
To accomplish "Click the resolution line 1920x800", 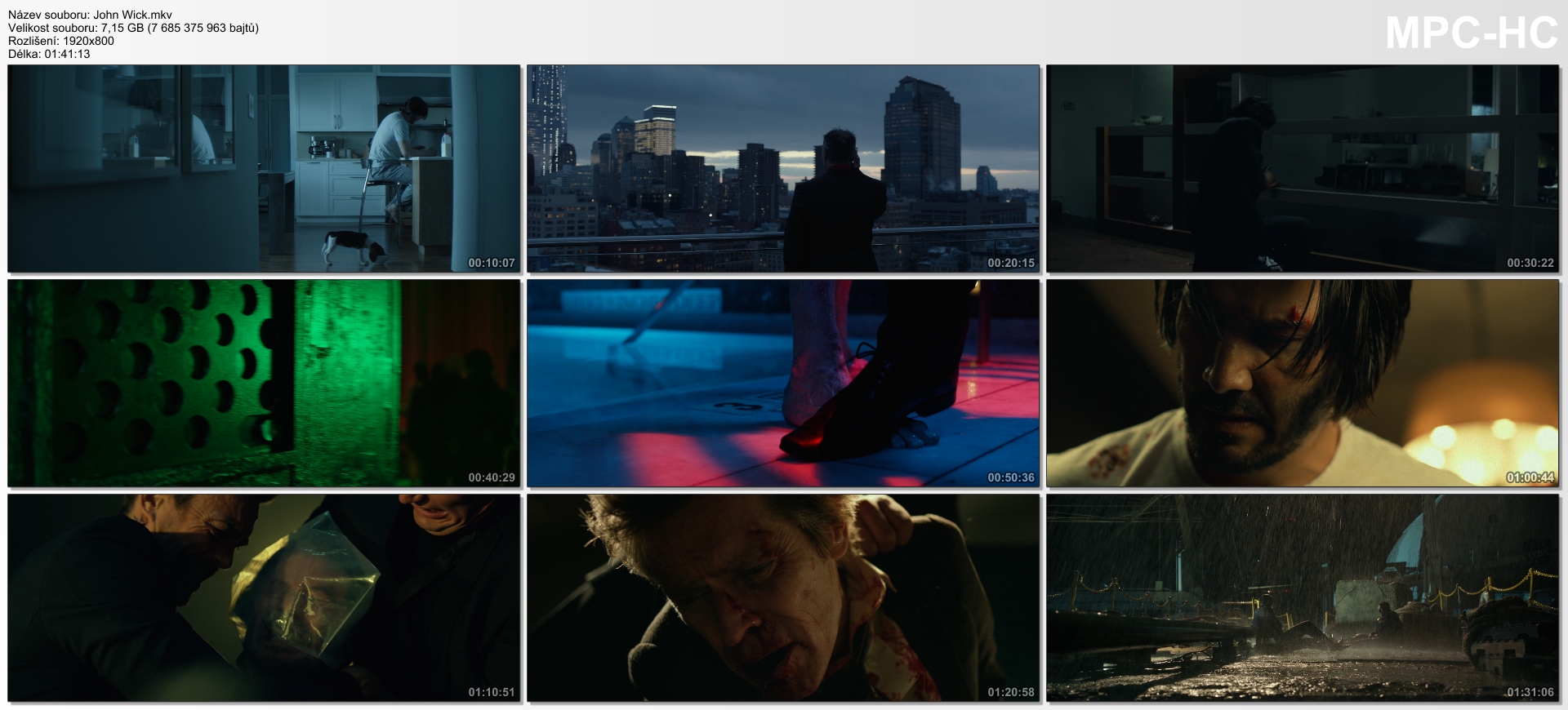I will pos(61,41).
